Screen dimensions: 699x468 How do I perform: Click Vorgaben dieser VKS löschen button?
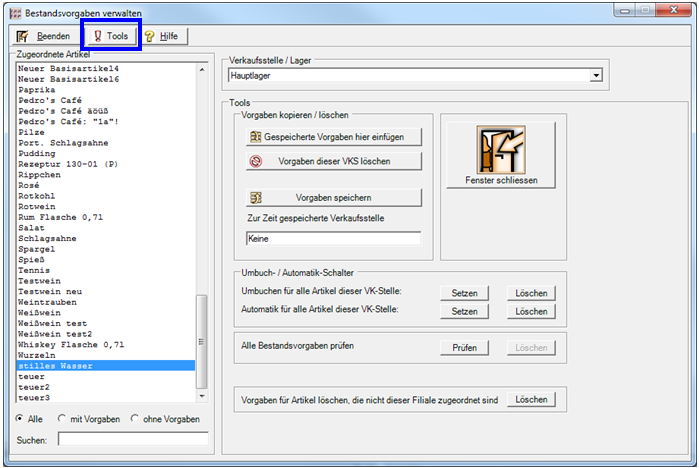coord(333,161)
